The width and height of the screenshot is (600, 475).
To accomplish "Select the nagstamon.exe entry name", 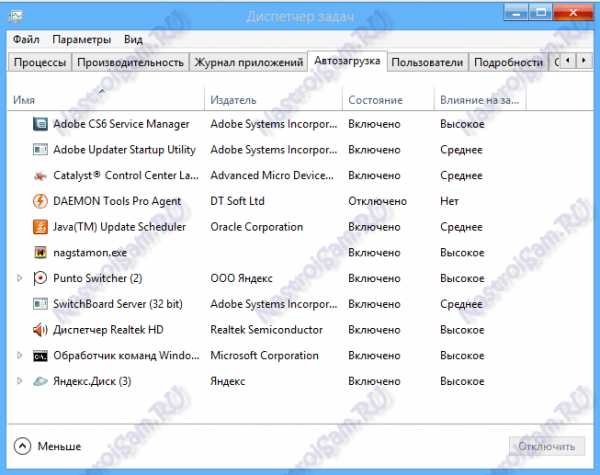I will pyautogui.click(x=90, y=253).
